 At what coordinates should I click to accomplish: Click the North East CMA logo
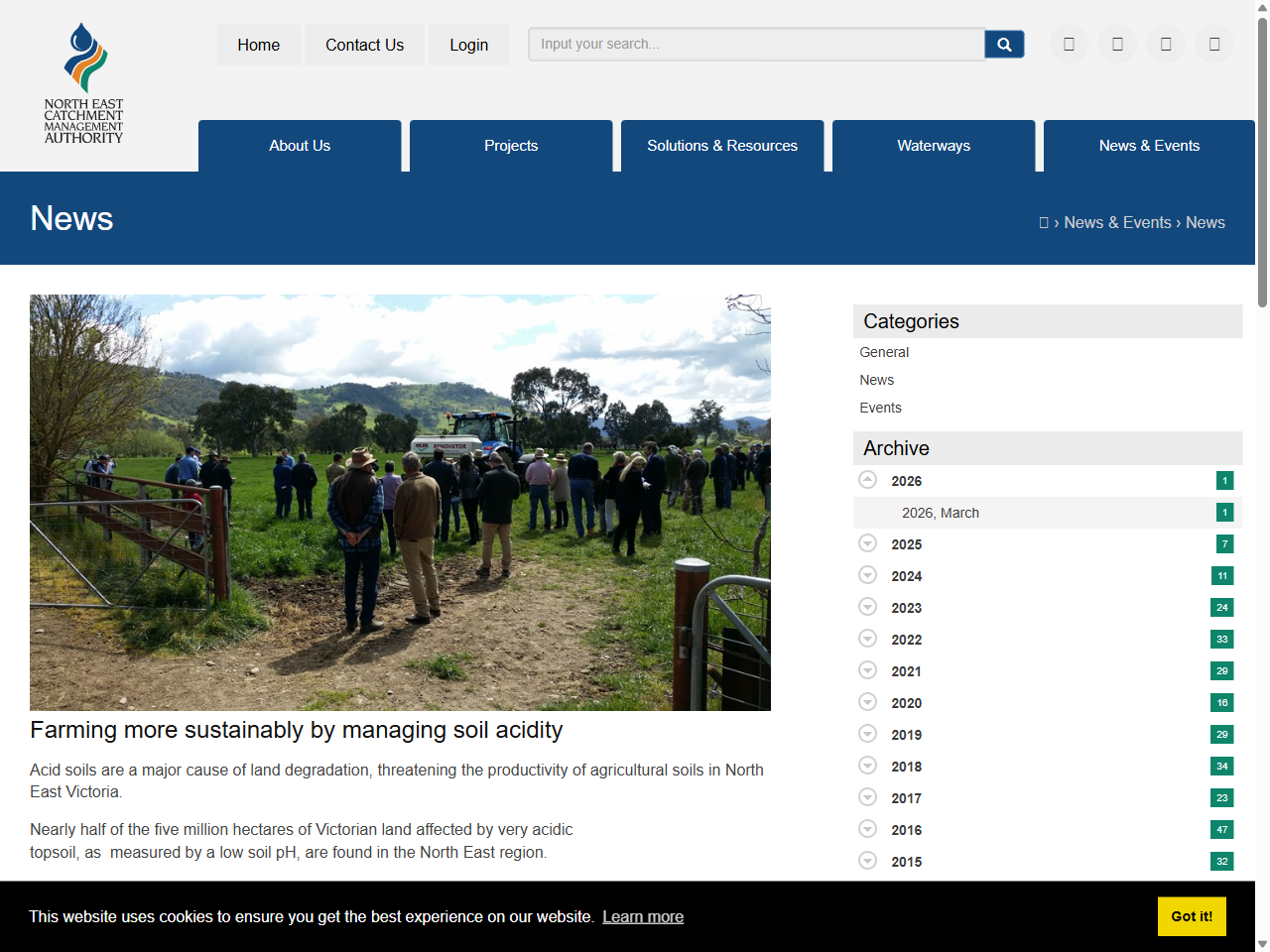(x=83, y=82)
